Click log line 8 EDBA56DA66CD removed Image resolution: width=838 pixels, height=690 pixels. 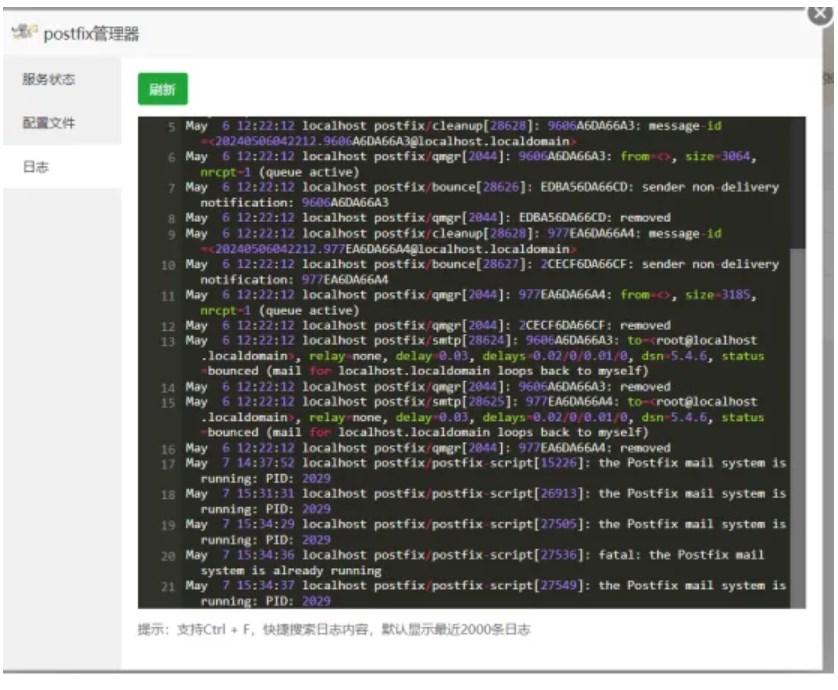click(x=428, y=218)
